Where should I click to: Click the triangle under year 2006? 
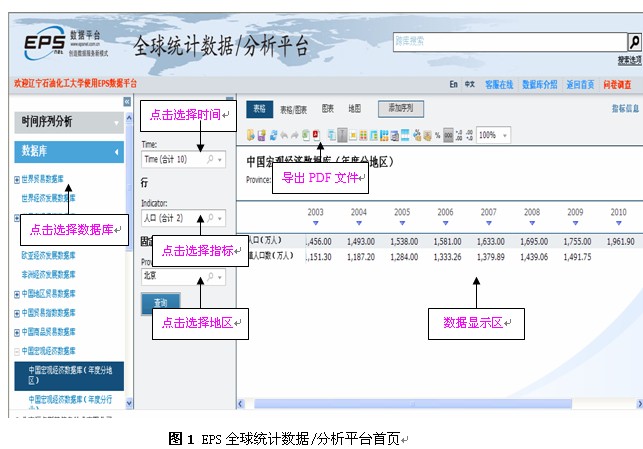click(445, 223)
